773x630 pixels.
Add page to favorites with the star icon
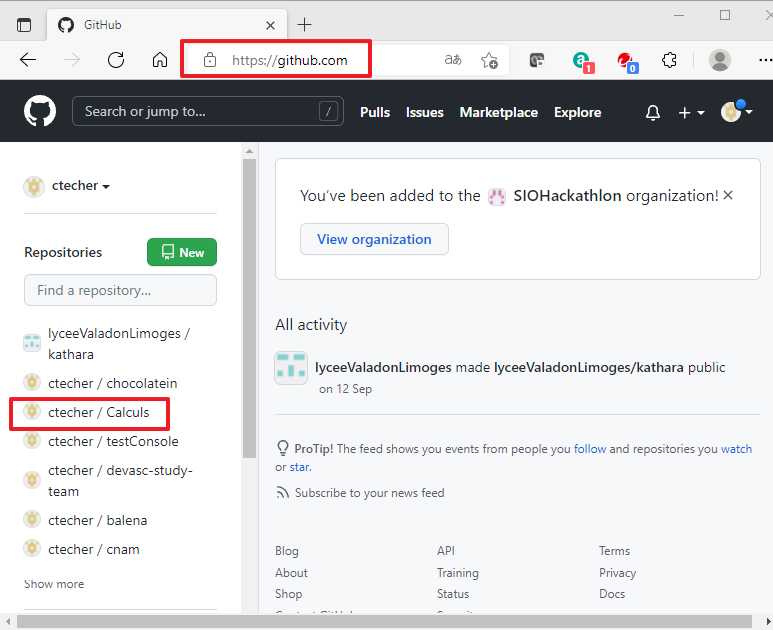tap(489, 60)
